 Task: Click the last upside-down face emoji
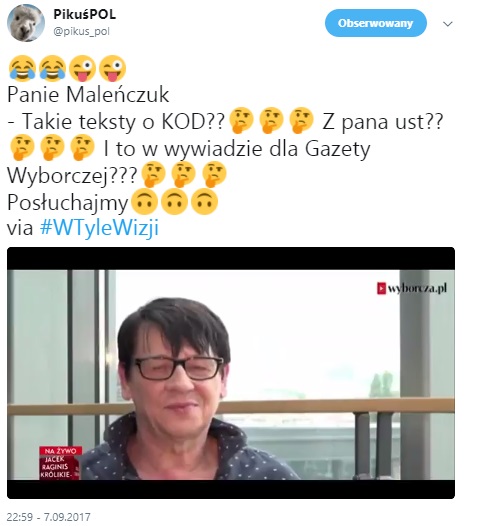pyautogui.click(x=204, y=202)
